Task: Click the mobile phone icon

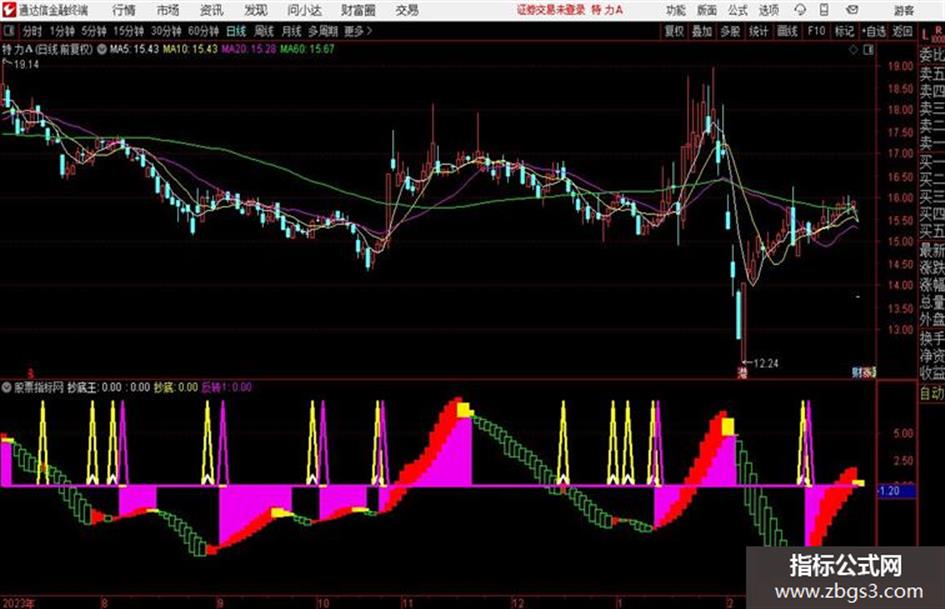Action: click(x=824, y=10)
